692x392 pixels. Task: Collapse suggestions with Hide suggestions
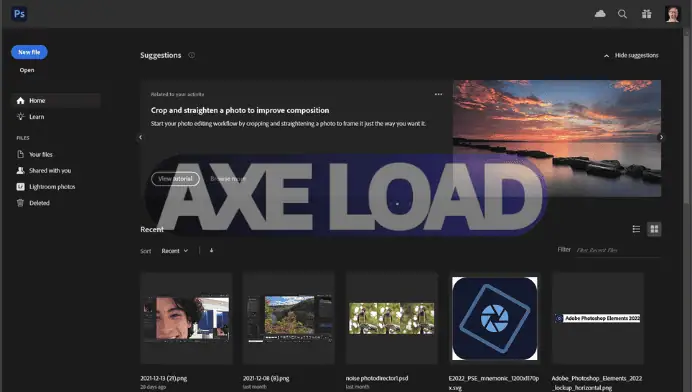click(631, 55)
